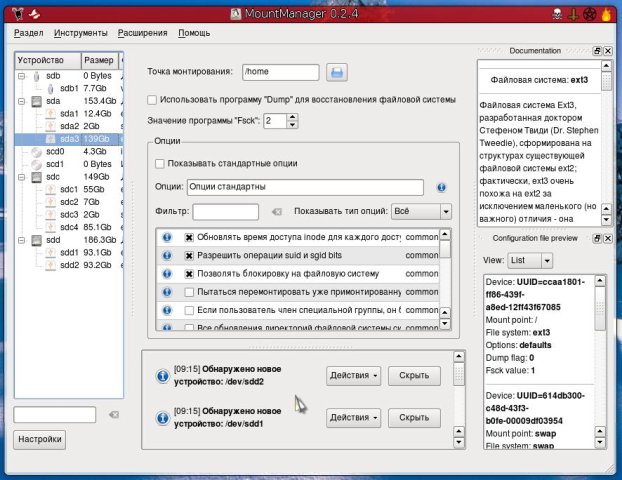Uncheck Позволять блокировку на файловую систему

point(189,274)
